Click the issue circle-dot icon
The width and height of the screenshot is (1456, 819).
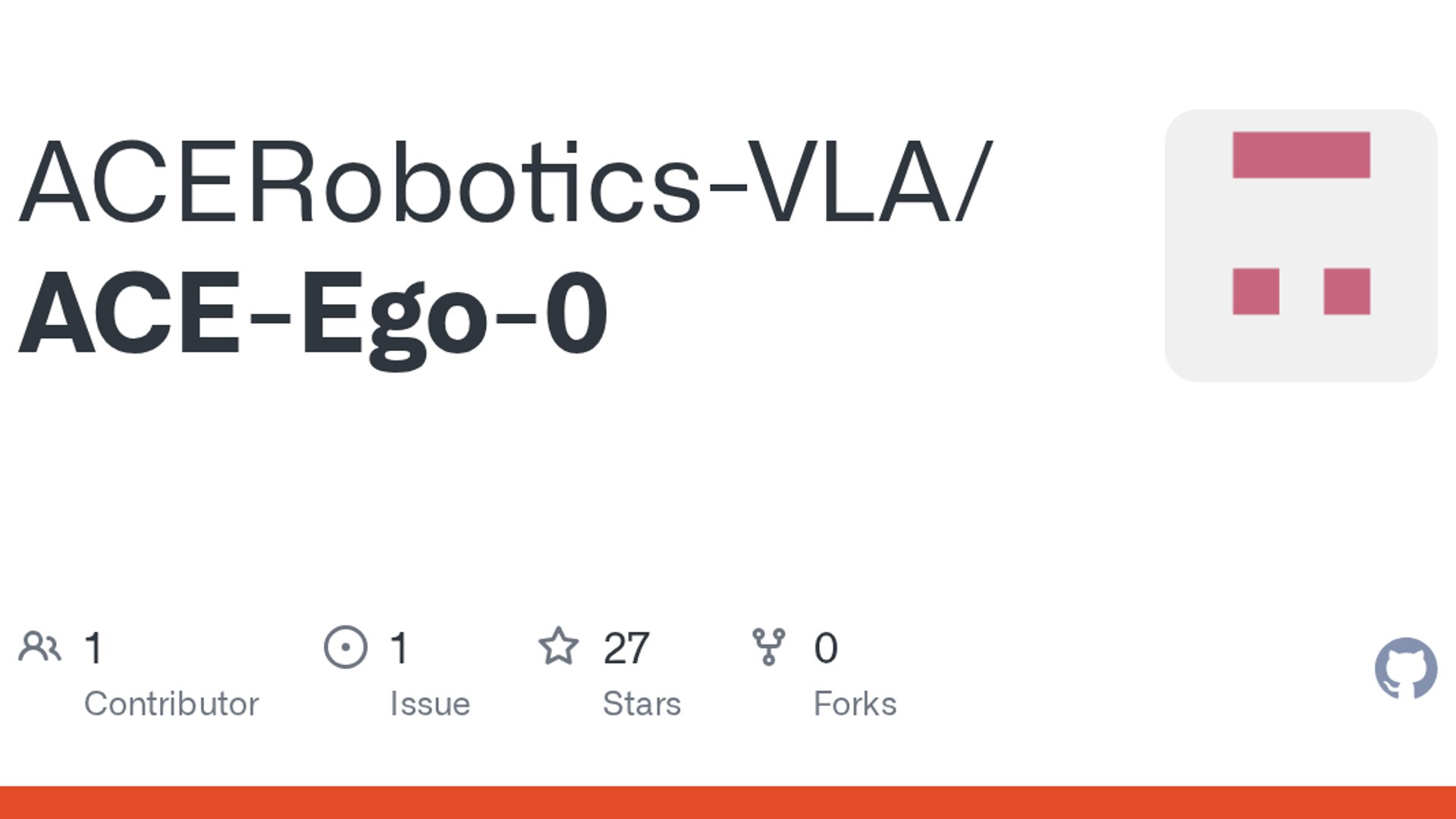tap(346, 647)
